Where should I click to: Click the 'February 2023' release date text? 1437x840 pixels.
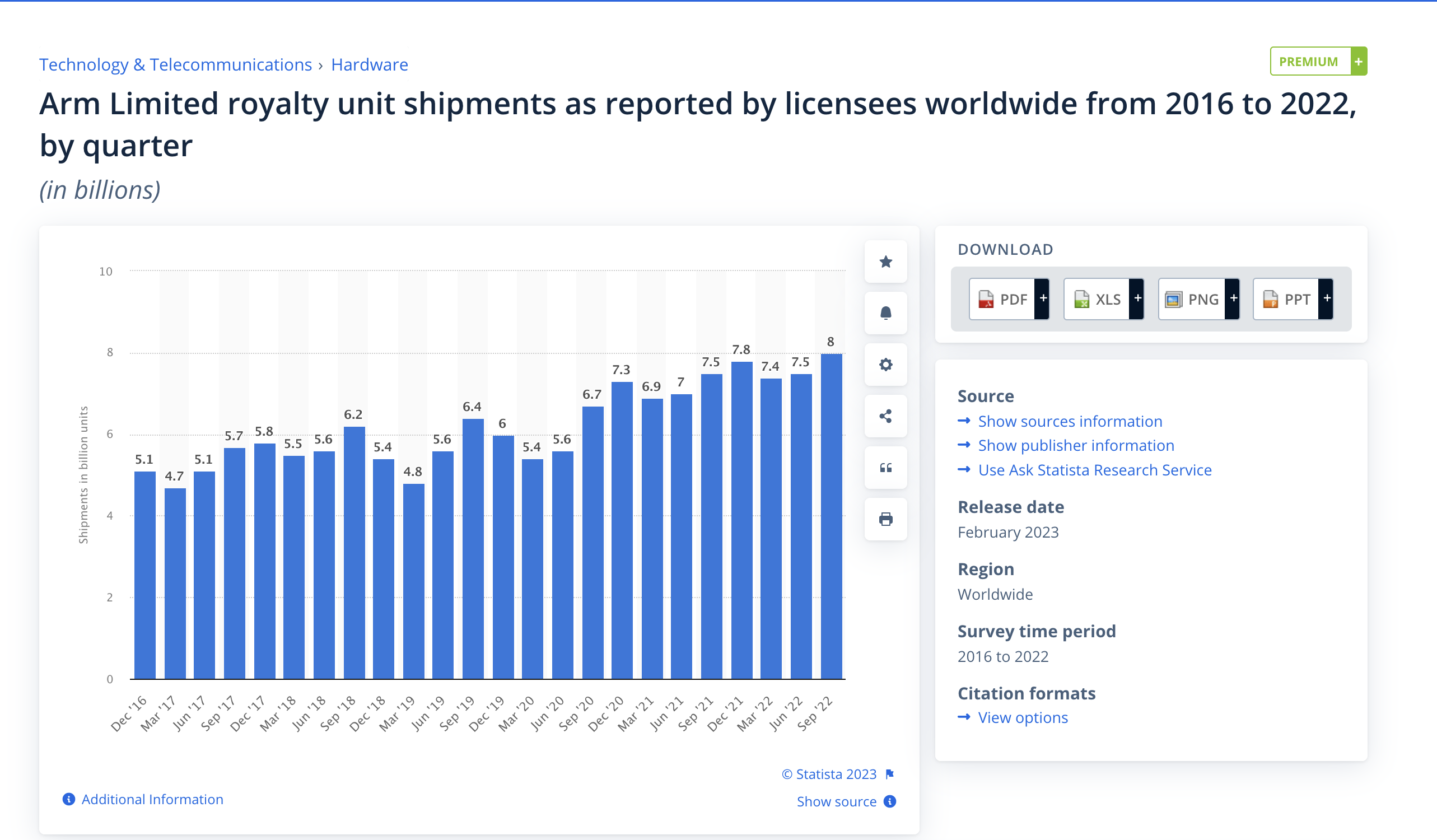click(x=1007, y=532)
